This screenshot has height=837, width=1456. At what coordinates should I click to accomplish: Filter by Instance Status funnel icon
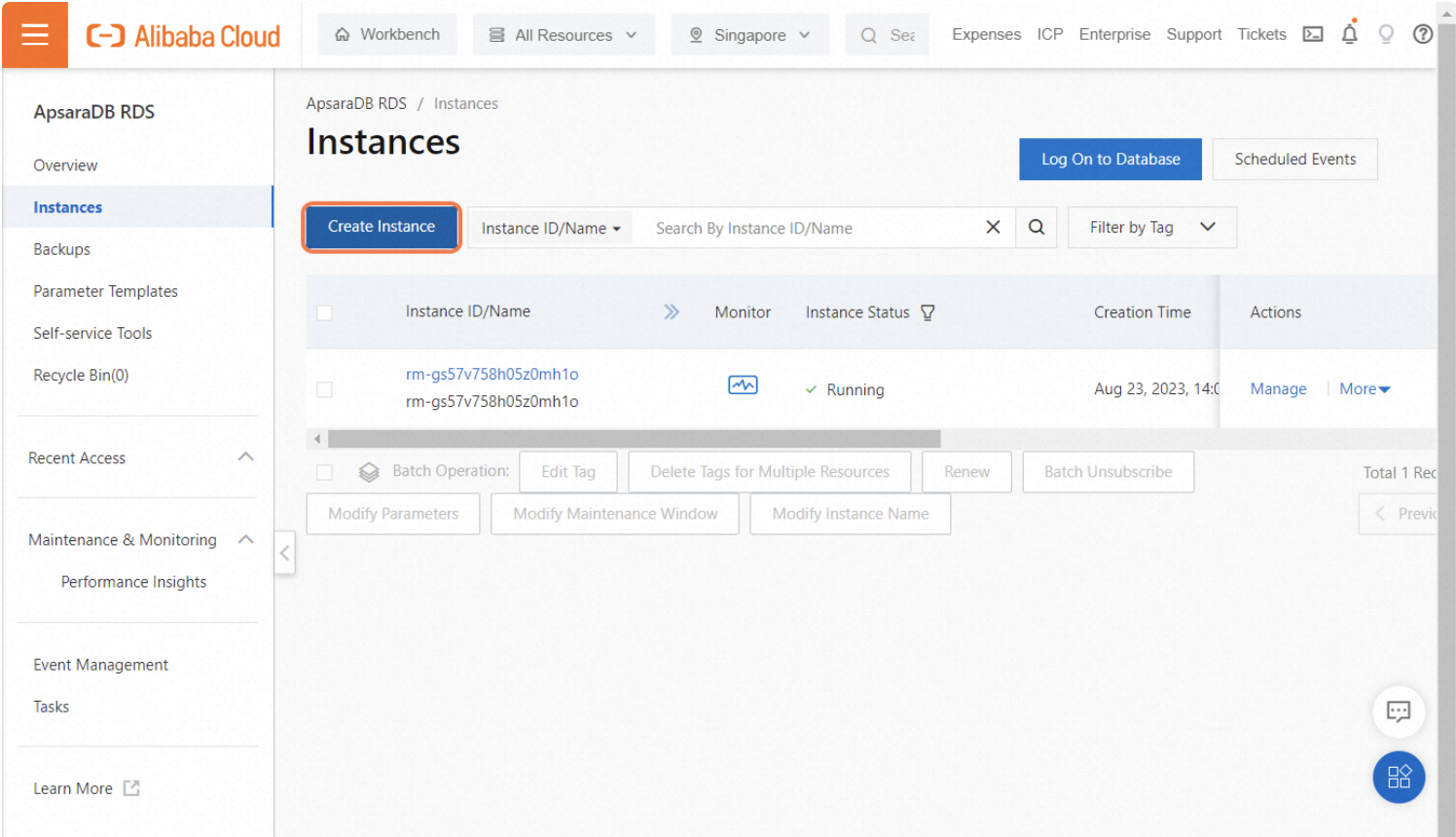coord(928,312)
